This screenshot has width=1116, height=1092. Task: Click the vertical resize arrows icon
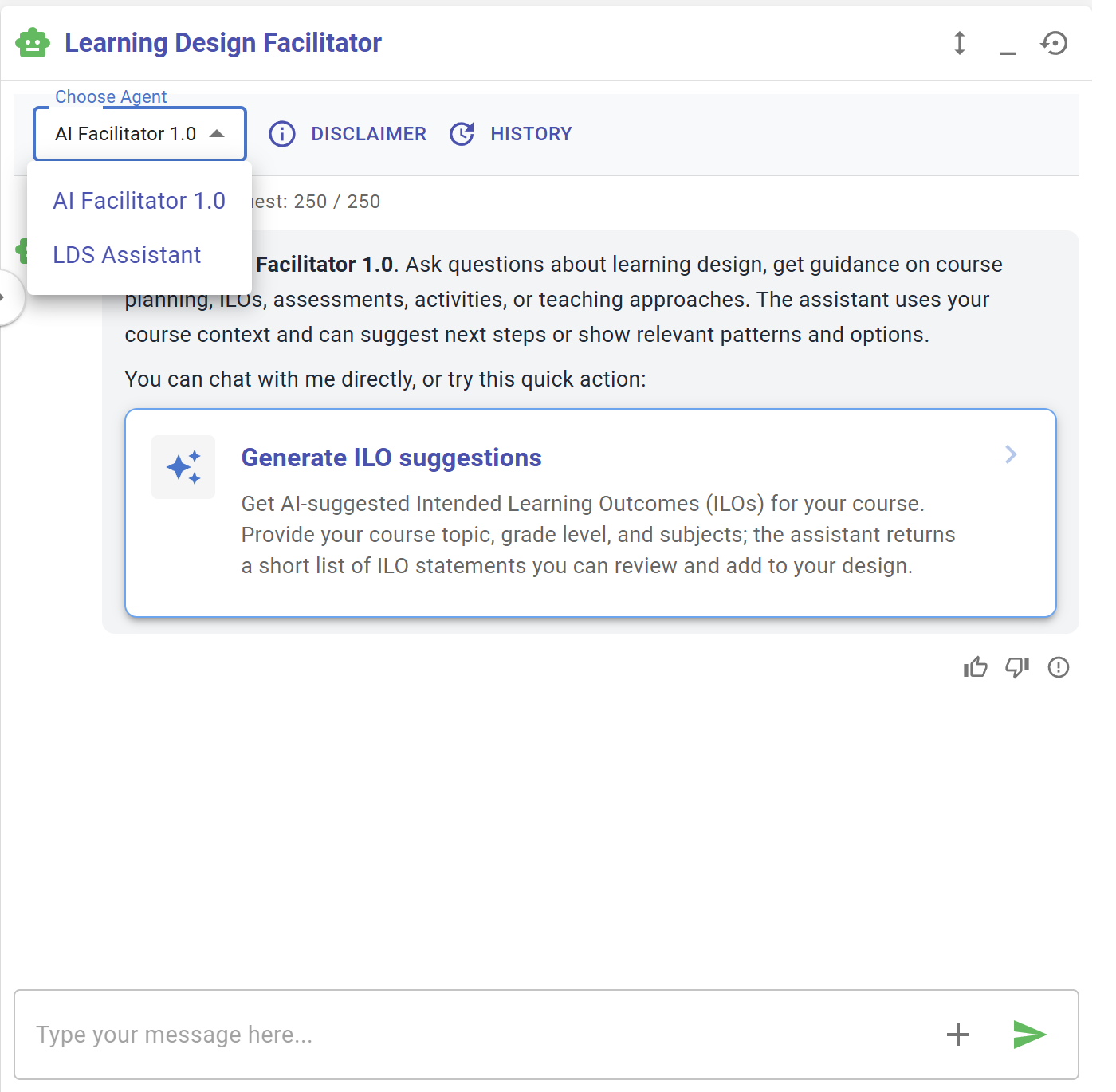(x=960, y=43)
